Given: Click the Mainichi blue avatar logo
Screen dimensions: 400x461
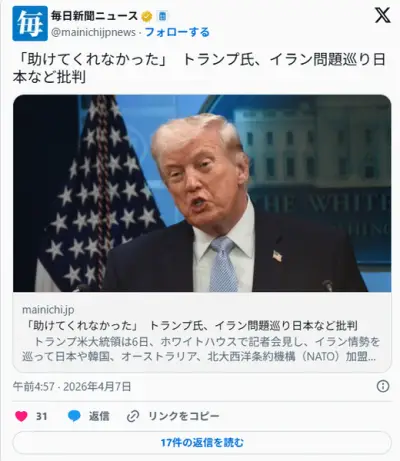Looking at the screenshot, I should coord(30,23).
